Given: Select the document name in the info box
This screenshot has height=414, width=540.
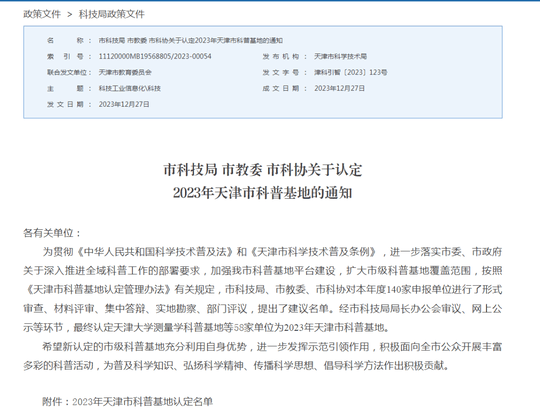Looking at the screenshot, I should point(190,40).
